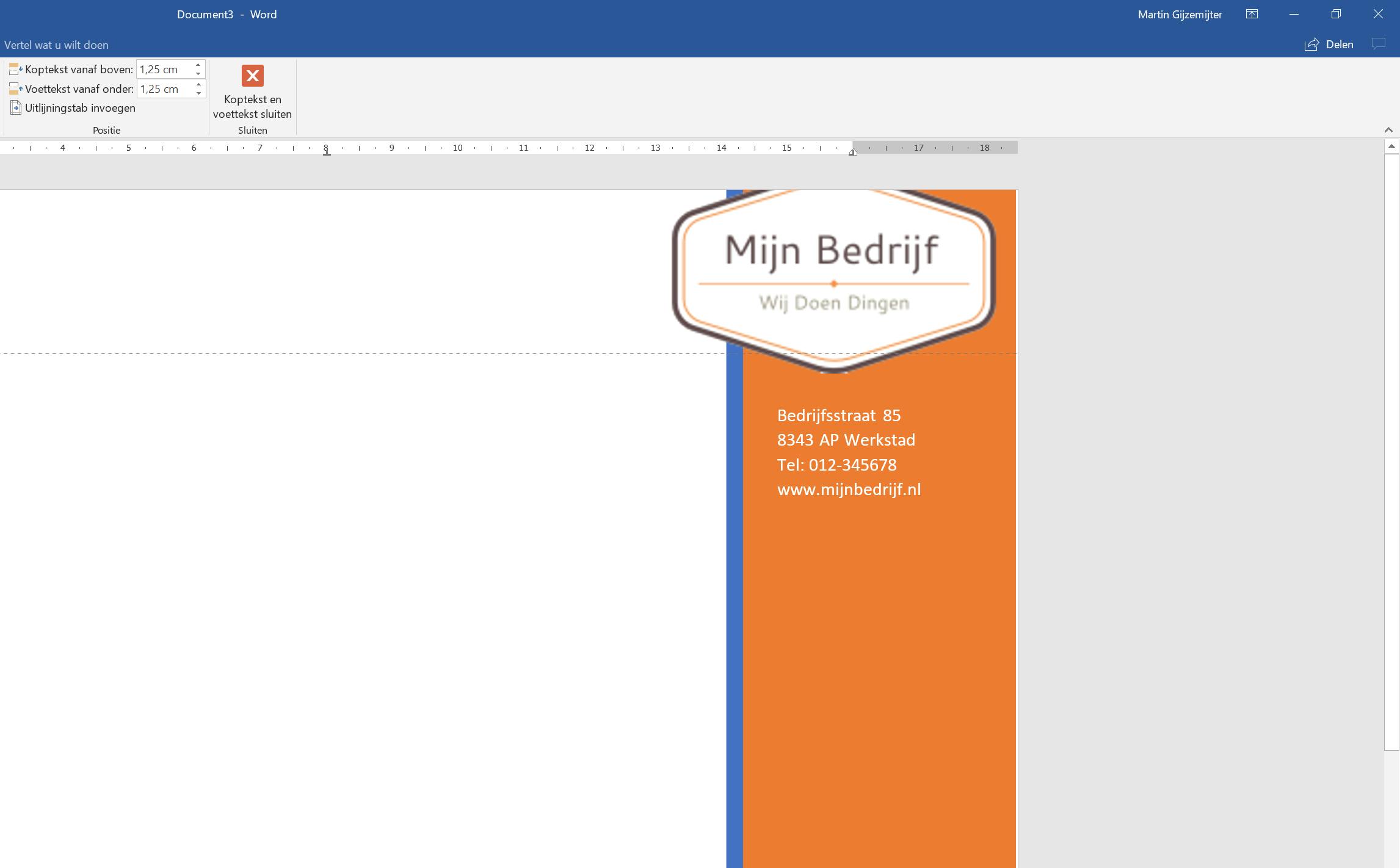Open the Delen share button
The width and height of the screenshot is (1400, 868).
point(1329,45)
